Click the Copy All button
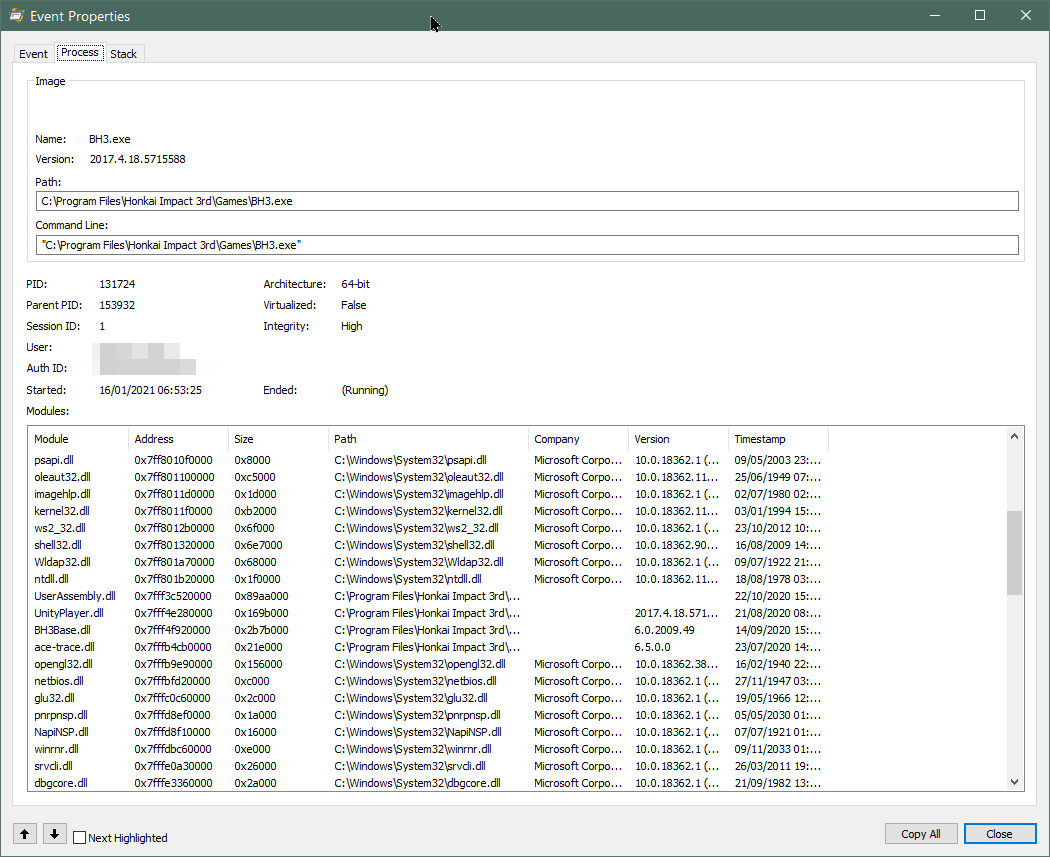This screenshot has height=857, width=1050. click(x=921, y=834)
